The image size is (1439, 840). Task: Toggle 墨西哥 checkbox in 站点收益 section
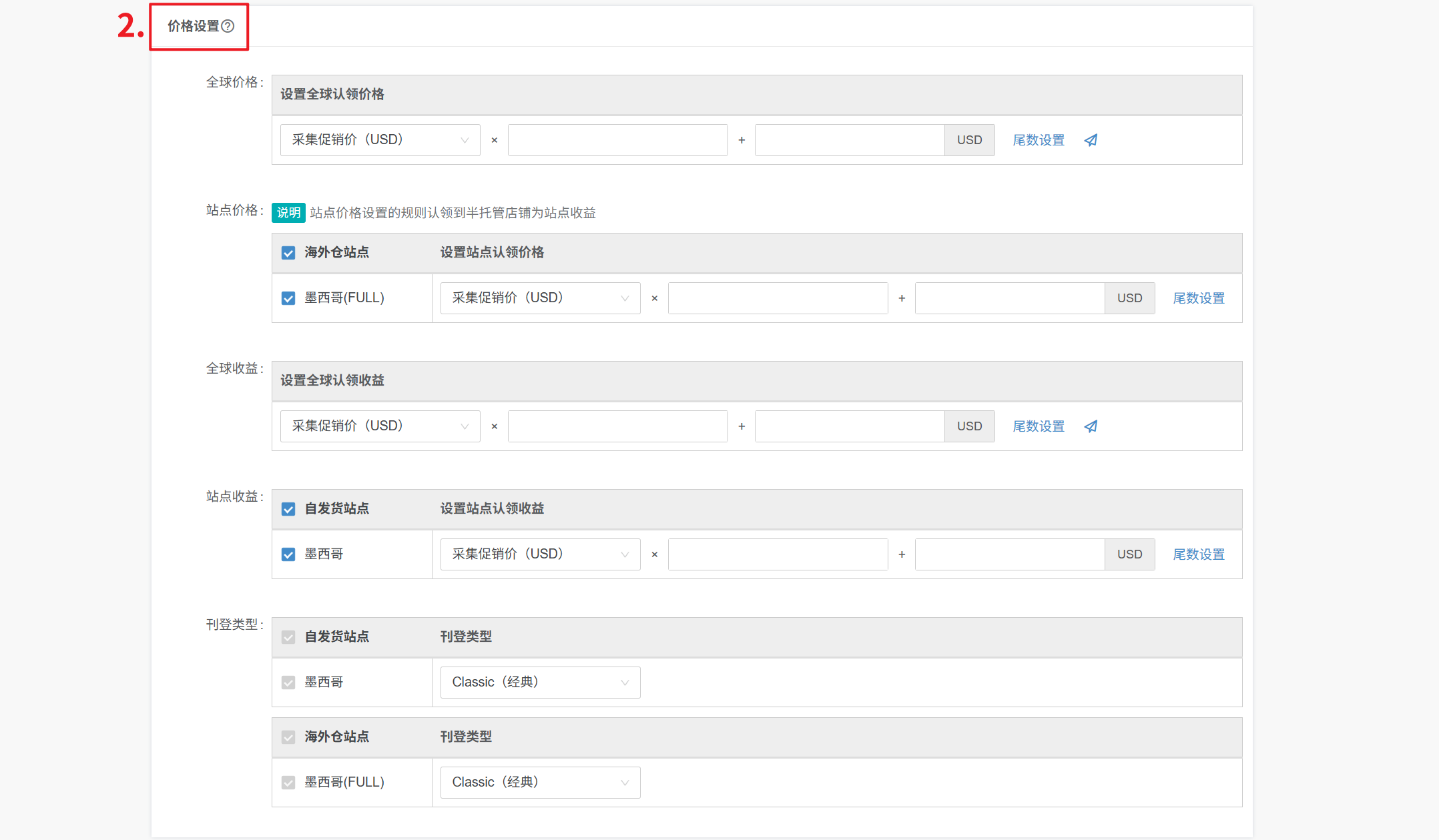point(288,554)
